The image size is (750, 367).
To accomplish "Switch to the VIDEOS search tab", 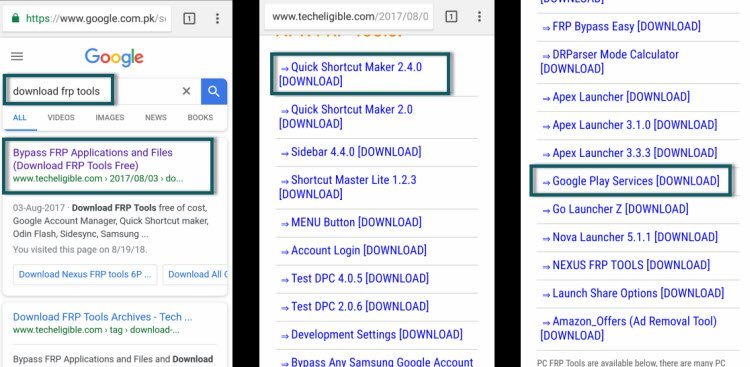I will click(x=61, y=117).
